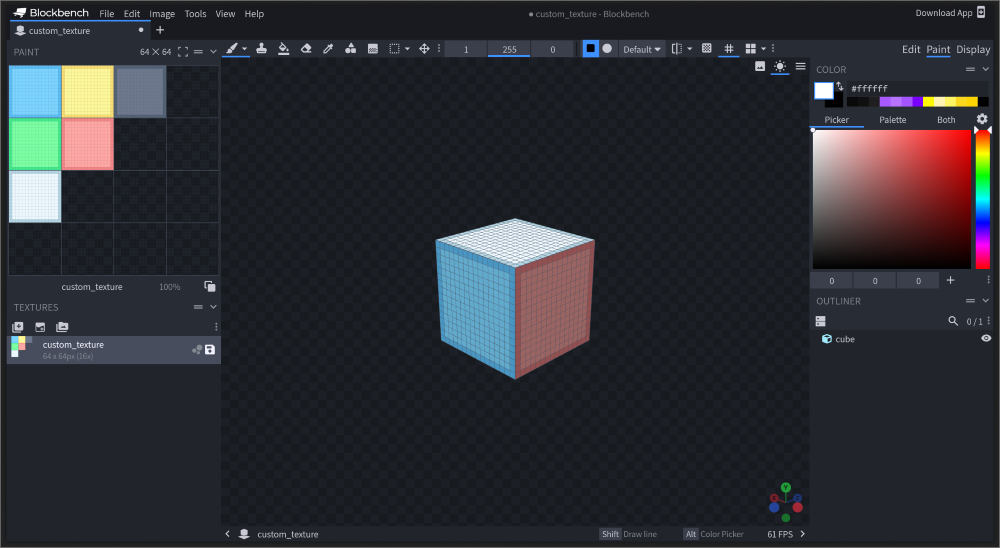This screenshot has height=548, width=1000.
Task: Select the Eraser tool
Action: point(306,48)
